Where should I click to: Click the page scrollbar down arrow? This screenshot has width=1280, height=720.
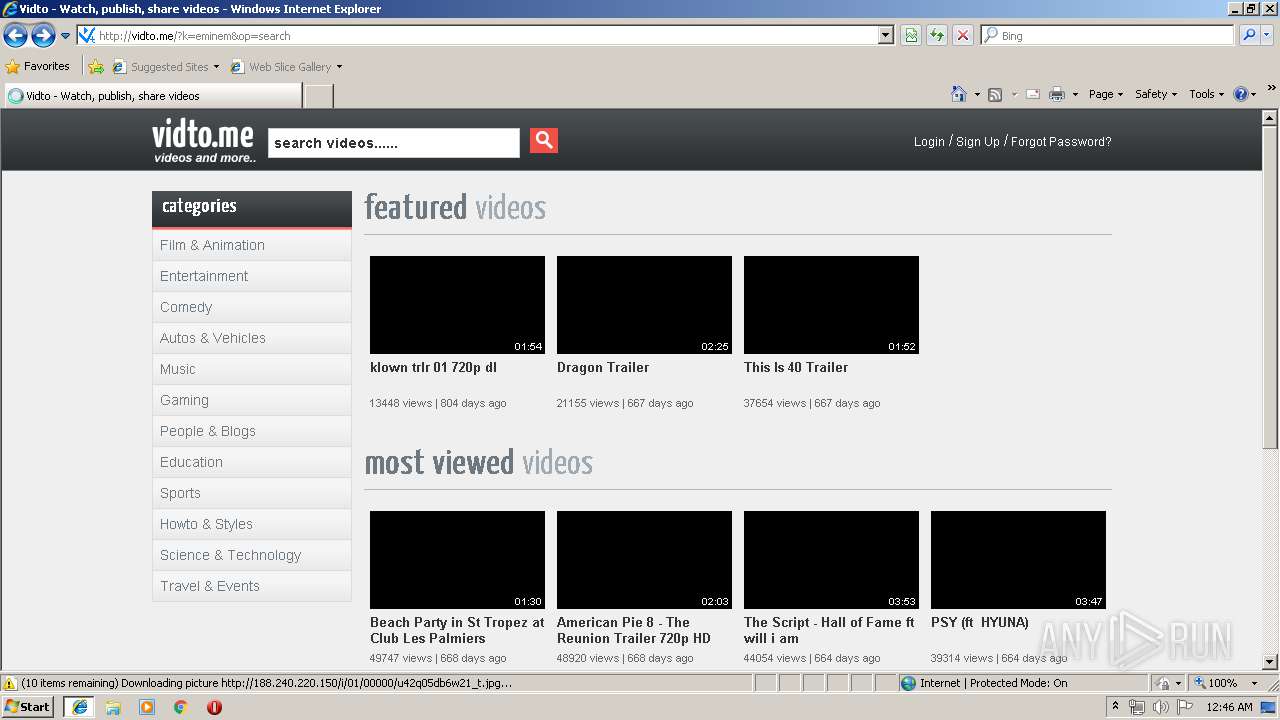[x=1270, y=662]
